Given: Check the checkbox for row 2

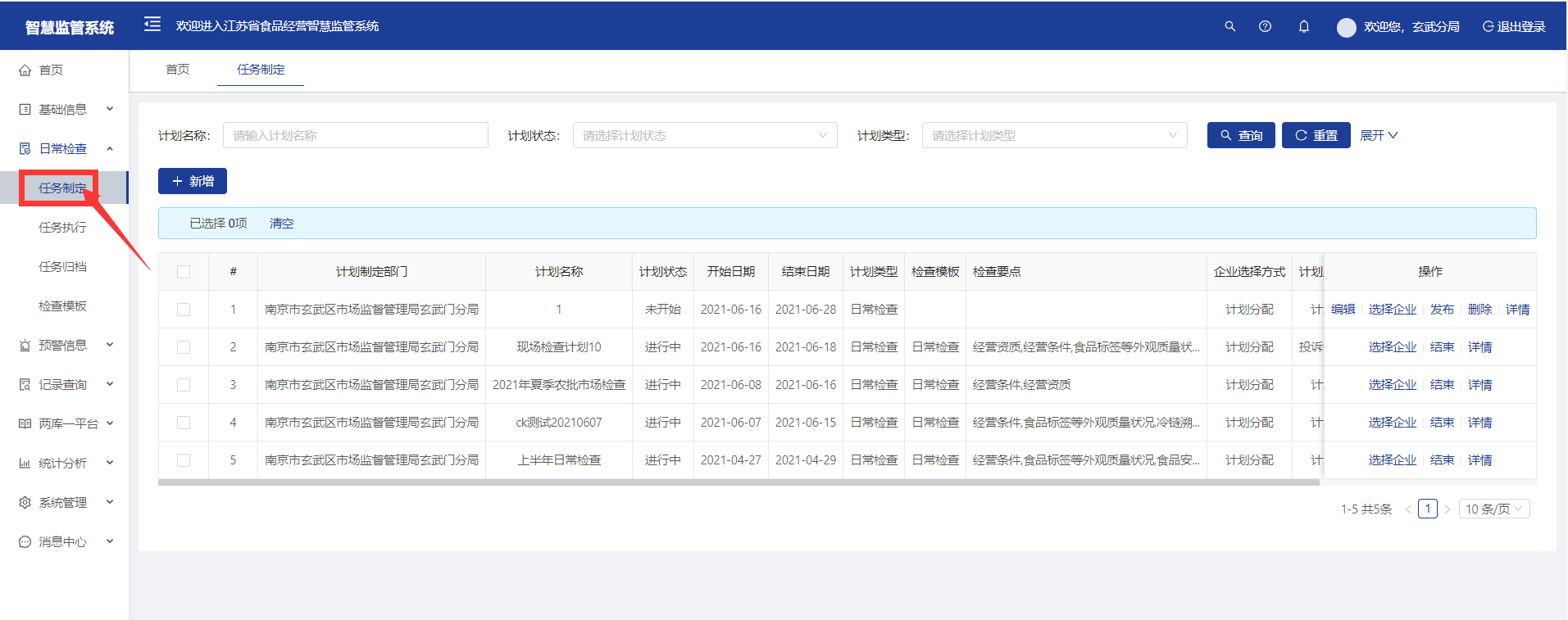Looking at the screenshot, I should point(184,347).
